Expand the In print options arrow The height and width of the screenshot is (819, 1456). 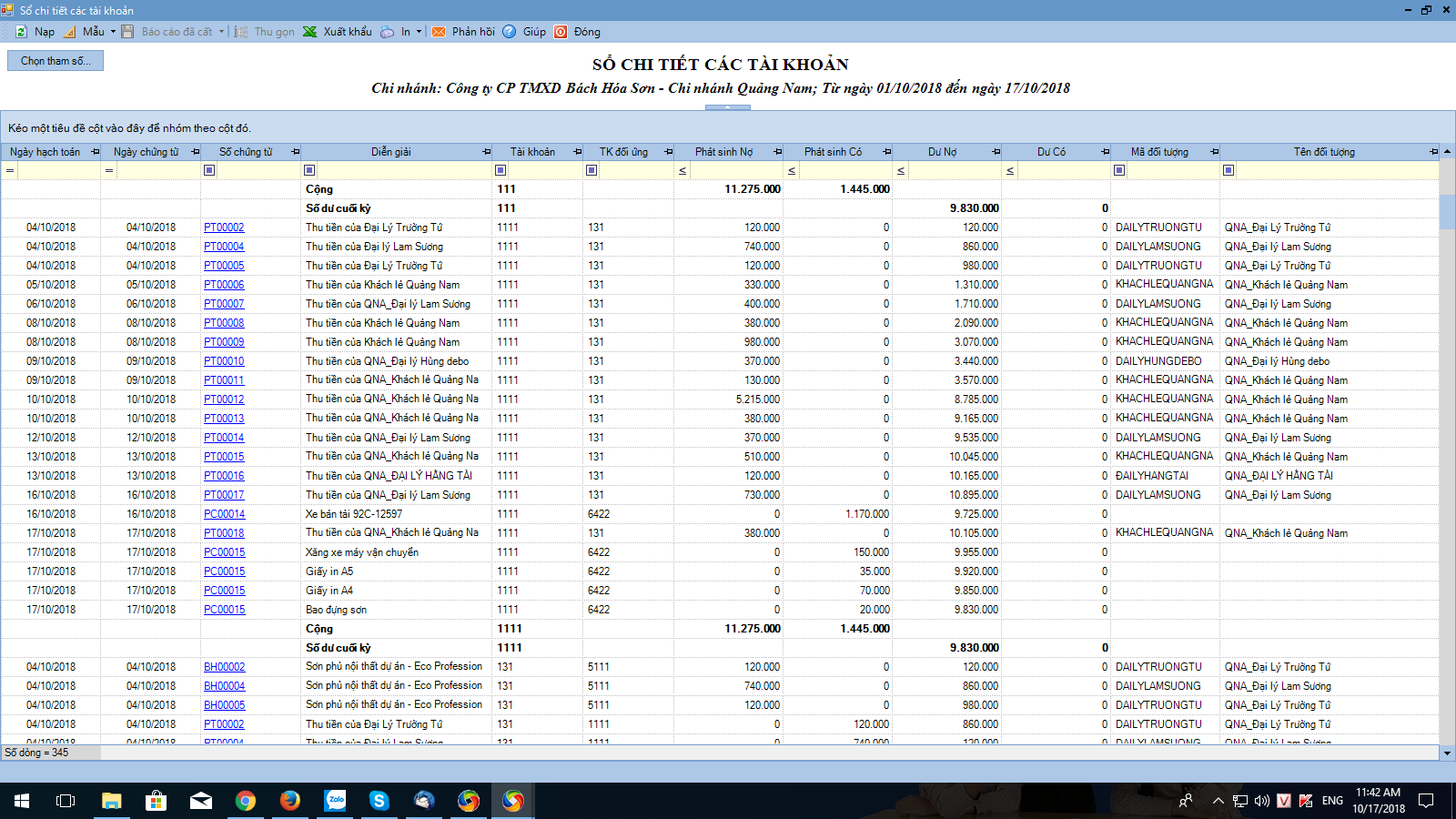point(419,32)
